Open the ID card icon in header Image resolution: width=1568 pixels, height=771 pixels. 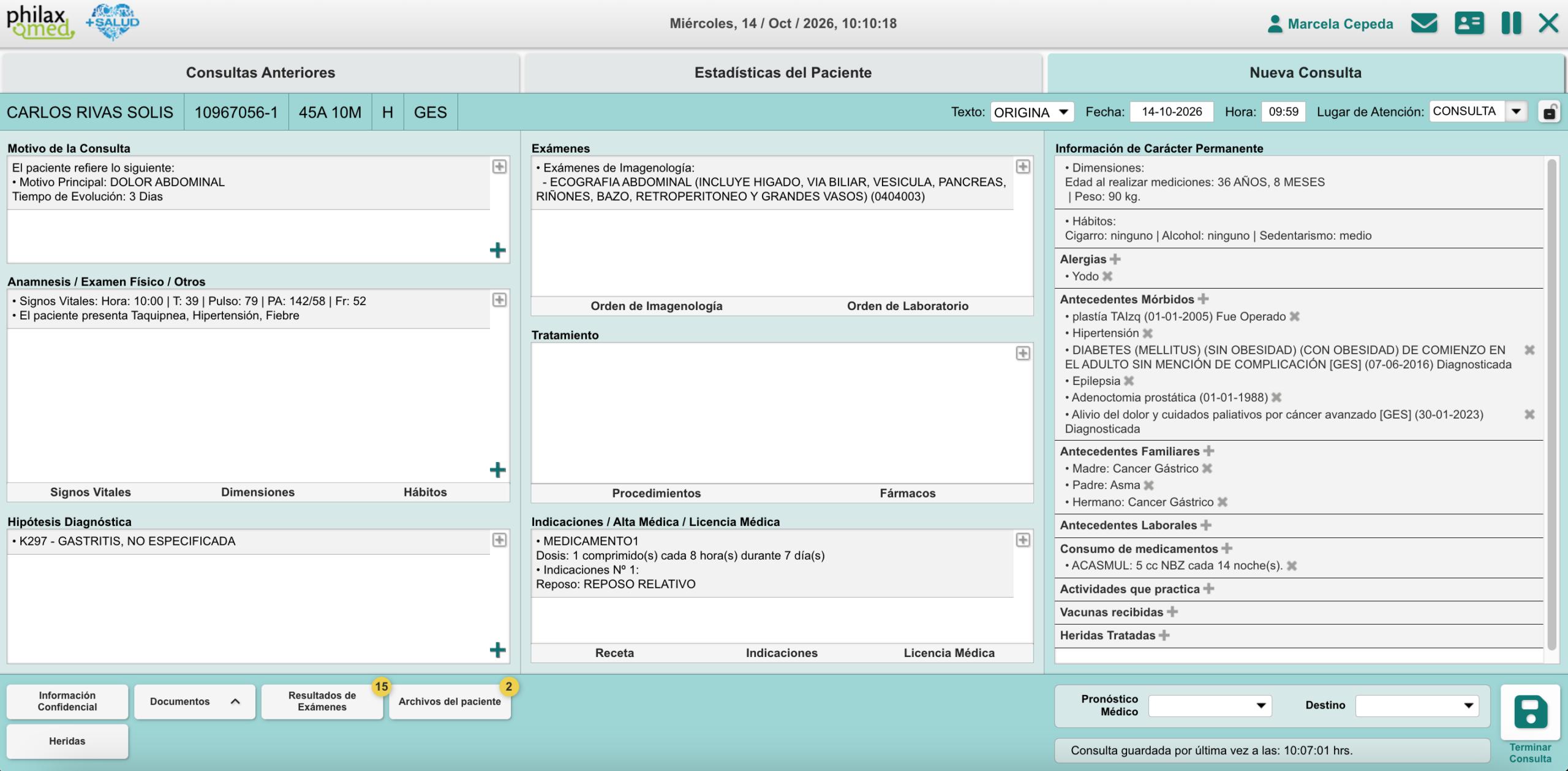[1469, 23]
